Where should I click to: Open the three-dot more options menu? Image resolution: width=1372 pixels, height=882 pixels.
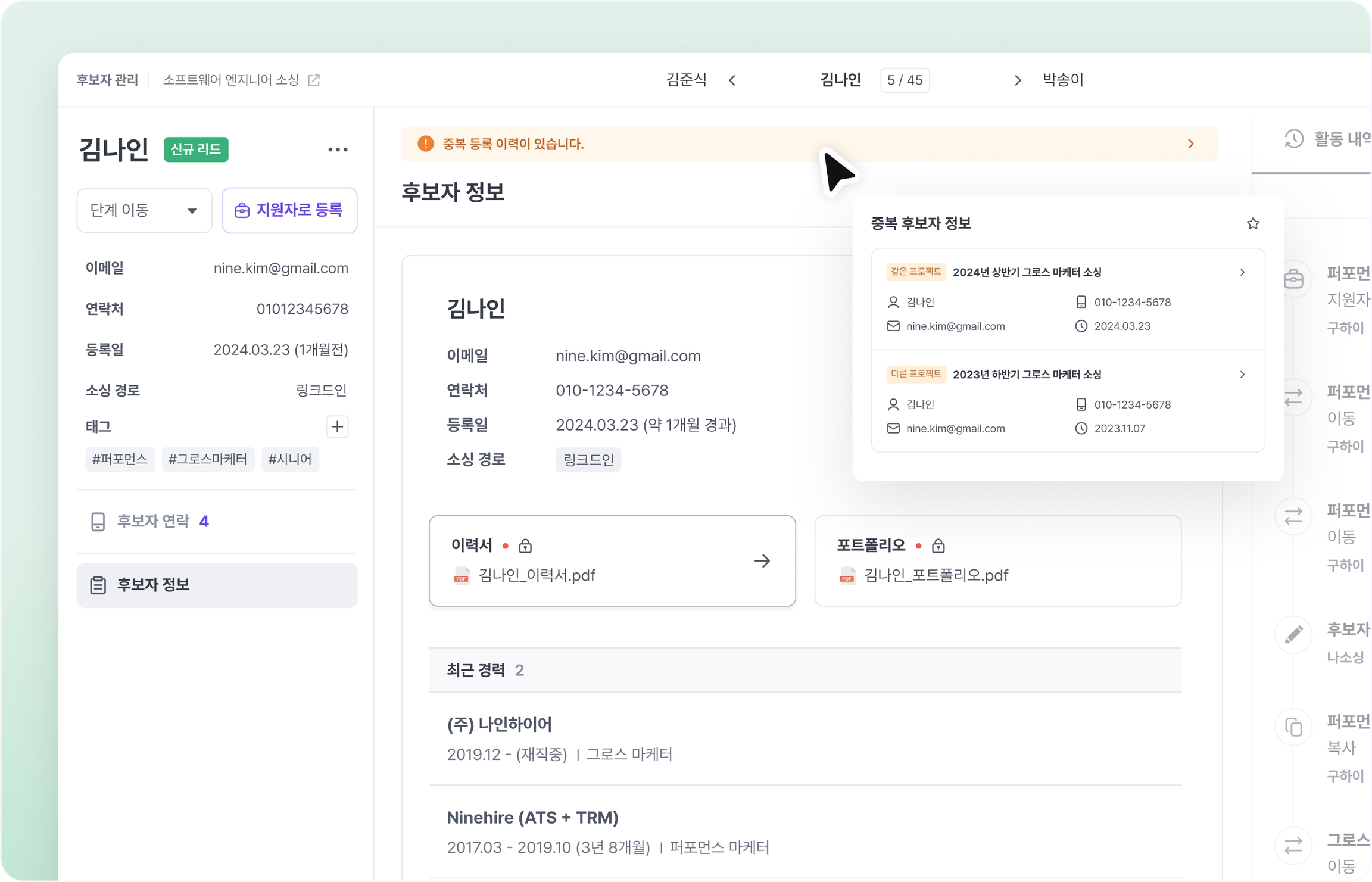(x=338, y=149)
